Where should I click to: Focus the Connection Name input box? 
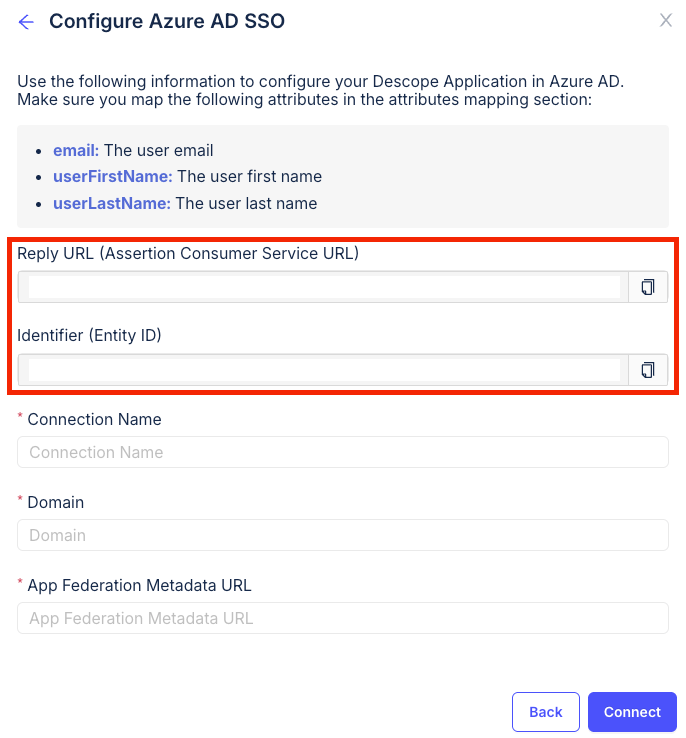[x=342, y=452]
